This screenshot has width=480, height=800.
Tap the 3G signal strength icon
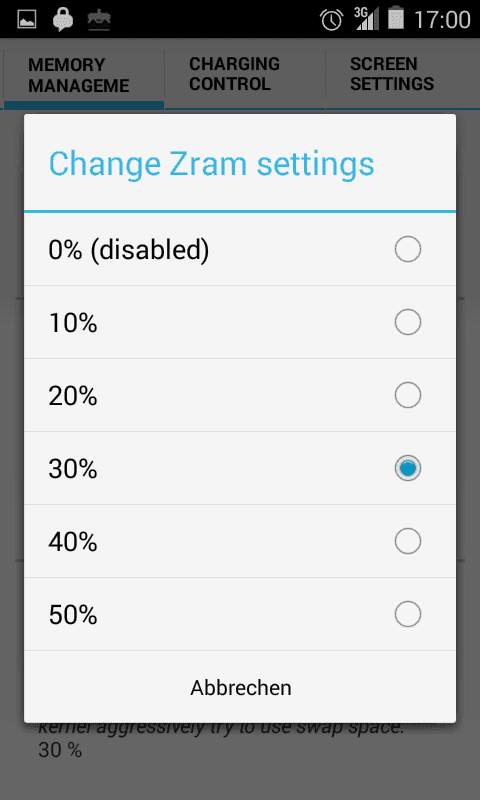(367, 19)
